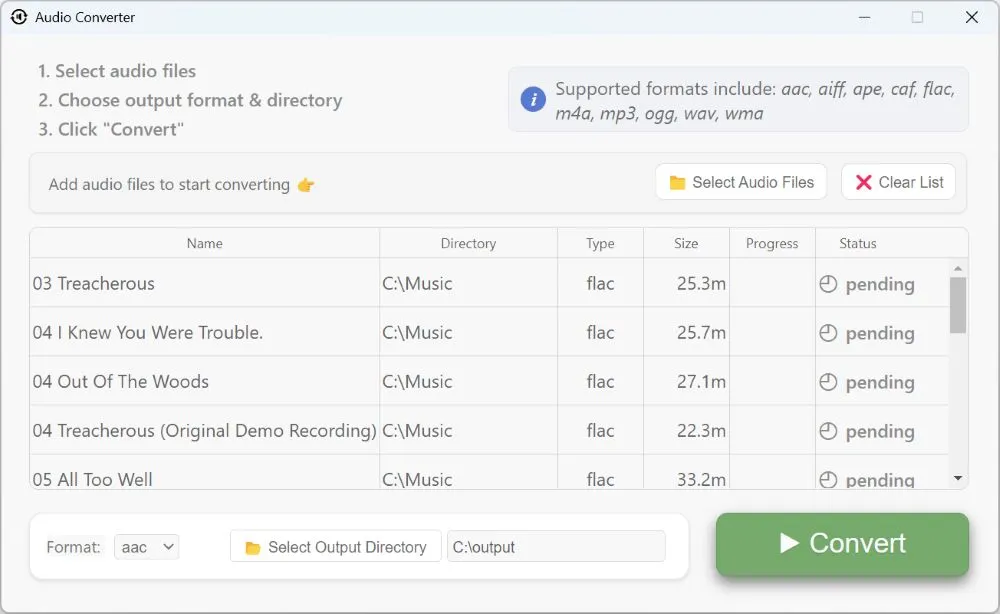Click the blue info icon about supported formats
Screen dimensions: 1000x614
pyautogui.click(x=533, y=100)
